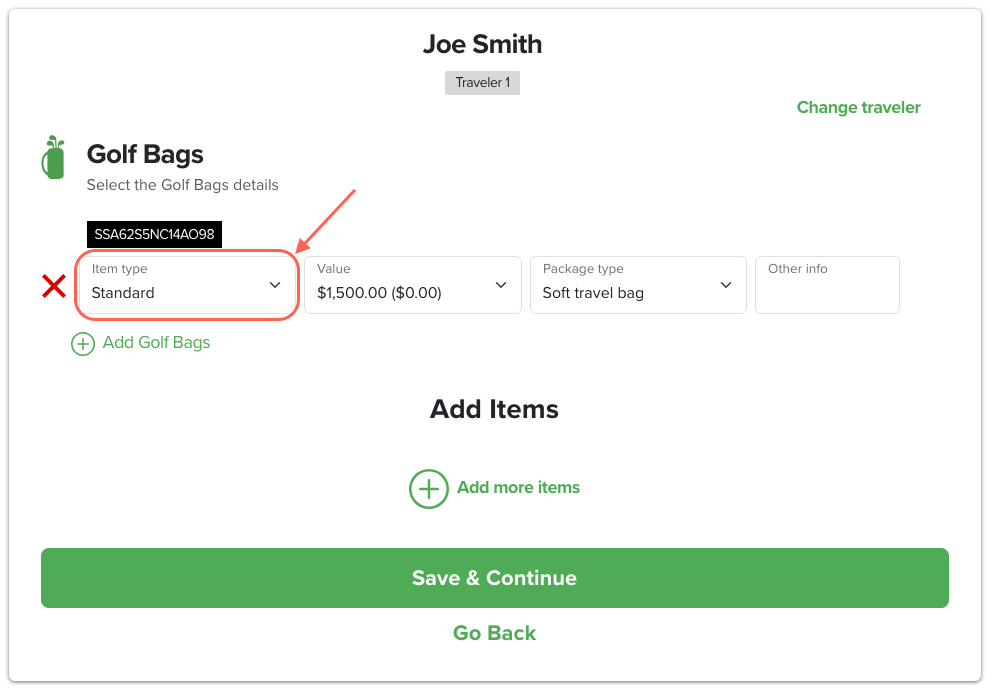
Task: Click Add more items text
Action: coord(518,487)
